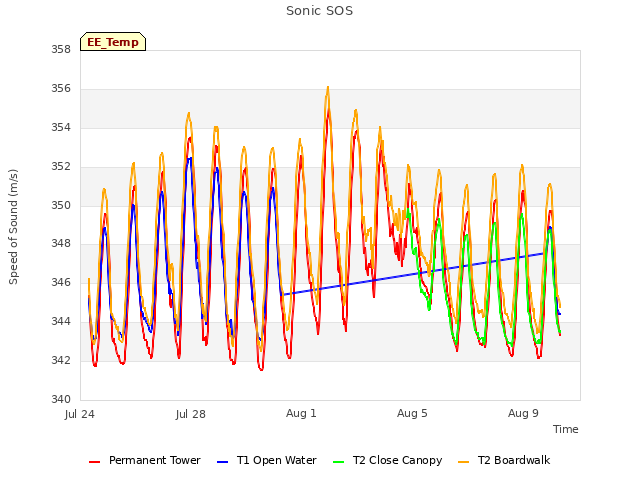
Task: Click the 352 y-axis tick label
Action: click(61, 167)
